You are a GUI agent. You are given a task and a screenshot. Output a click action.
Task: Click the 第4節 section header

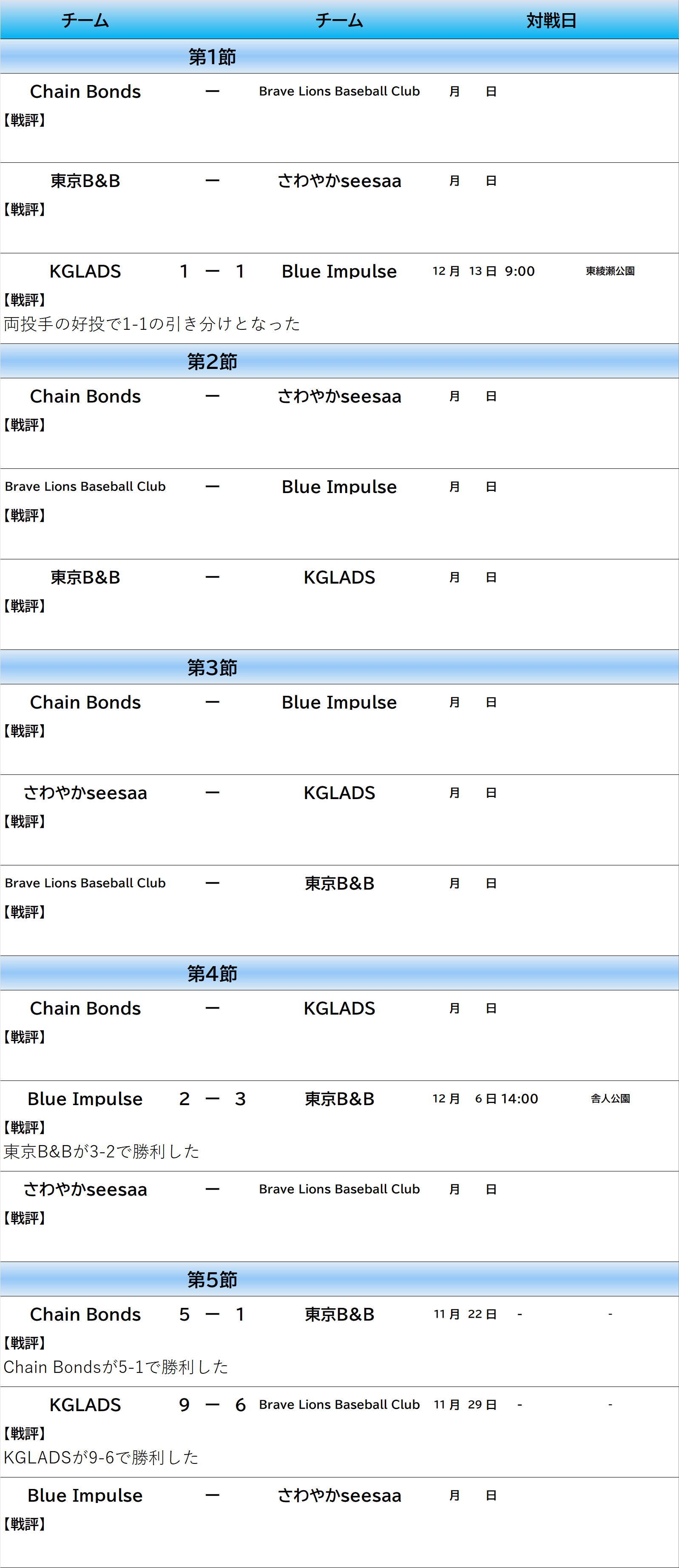click(x=212, y=974)
